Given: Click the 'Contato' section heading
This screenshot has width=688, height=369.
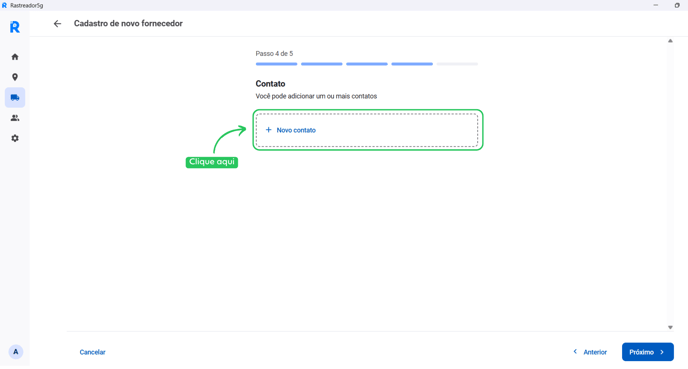Looking at the screenshot, I should 270,84.
